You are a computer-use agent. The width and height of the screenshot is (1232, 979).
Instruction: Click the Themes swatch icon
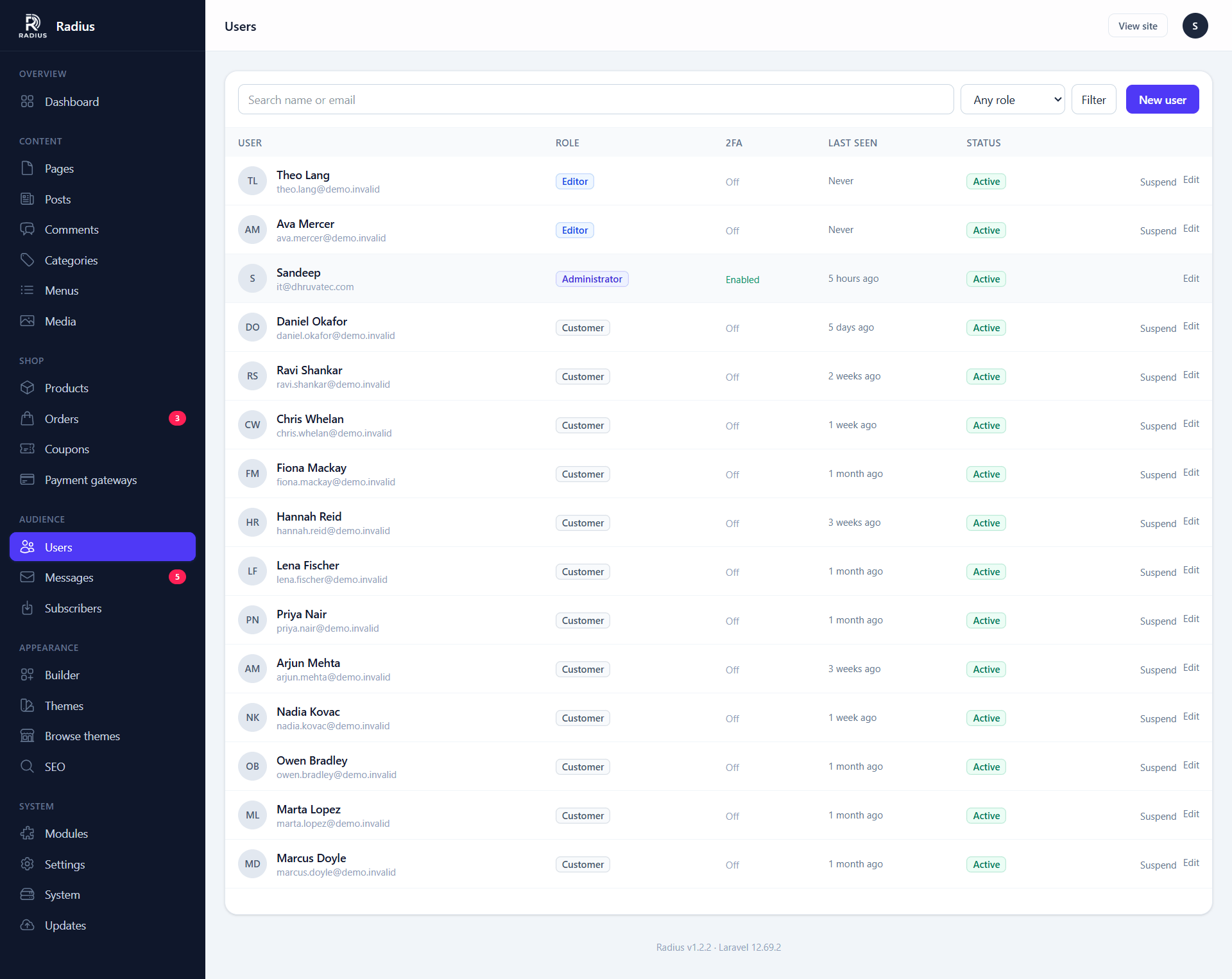[27, 706]
